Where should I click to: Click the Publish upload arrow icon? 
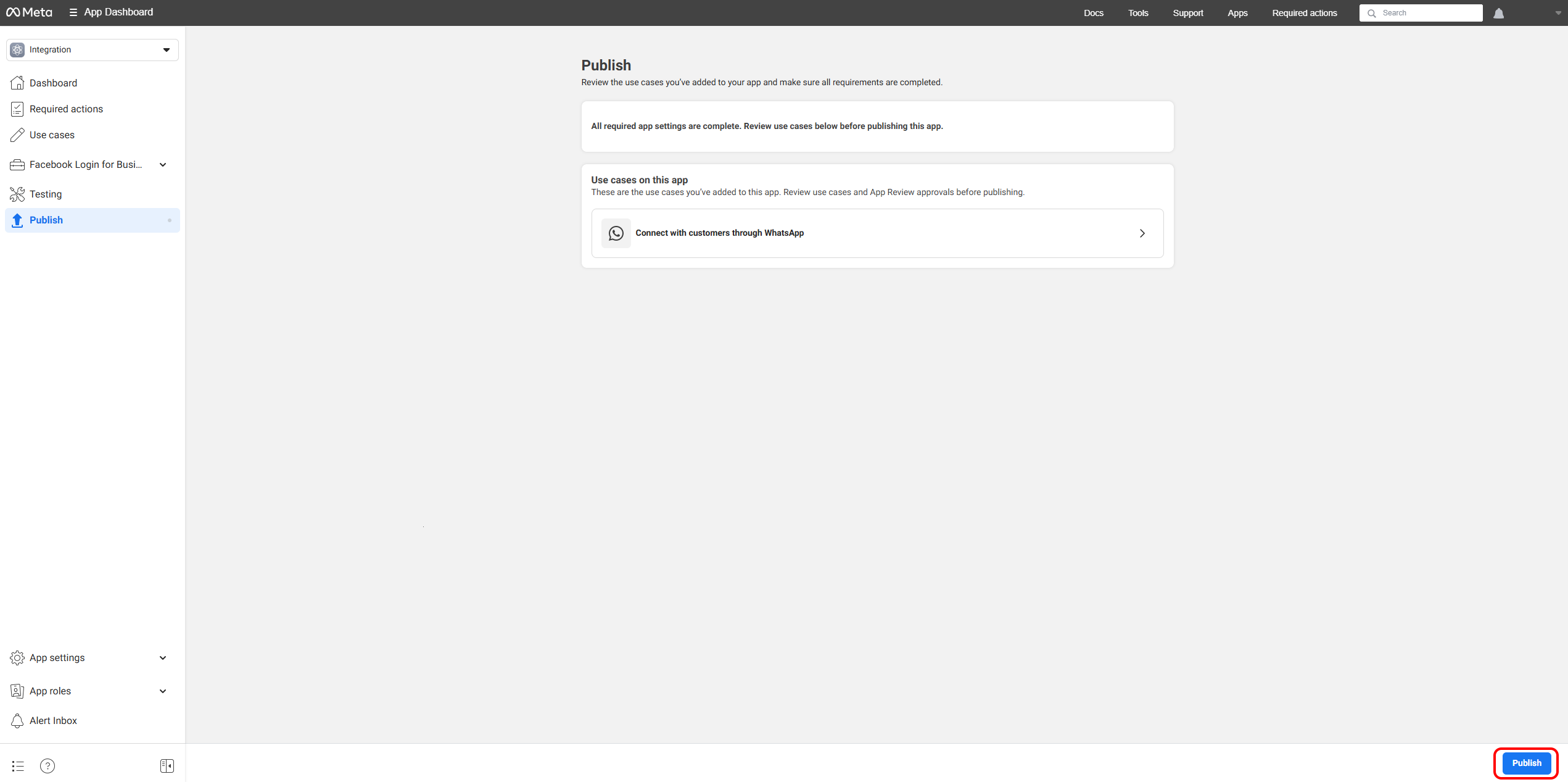point(17,220)
